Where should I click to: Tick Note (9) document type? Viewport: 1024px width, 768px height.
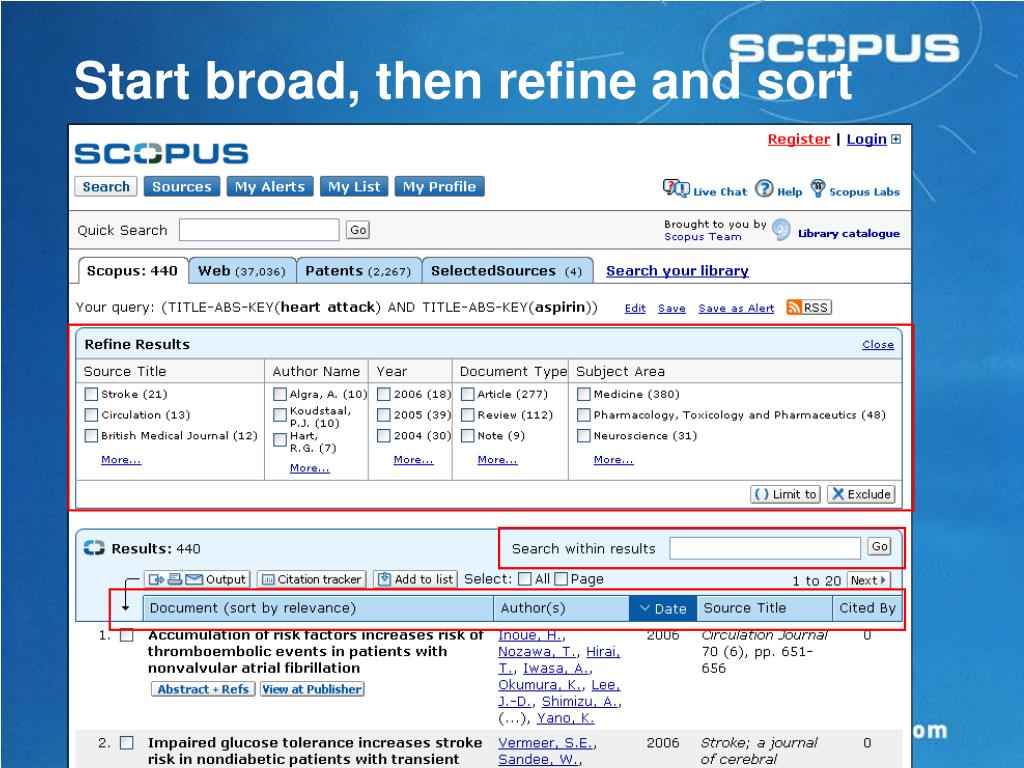(468, 436)
